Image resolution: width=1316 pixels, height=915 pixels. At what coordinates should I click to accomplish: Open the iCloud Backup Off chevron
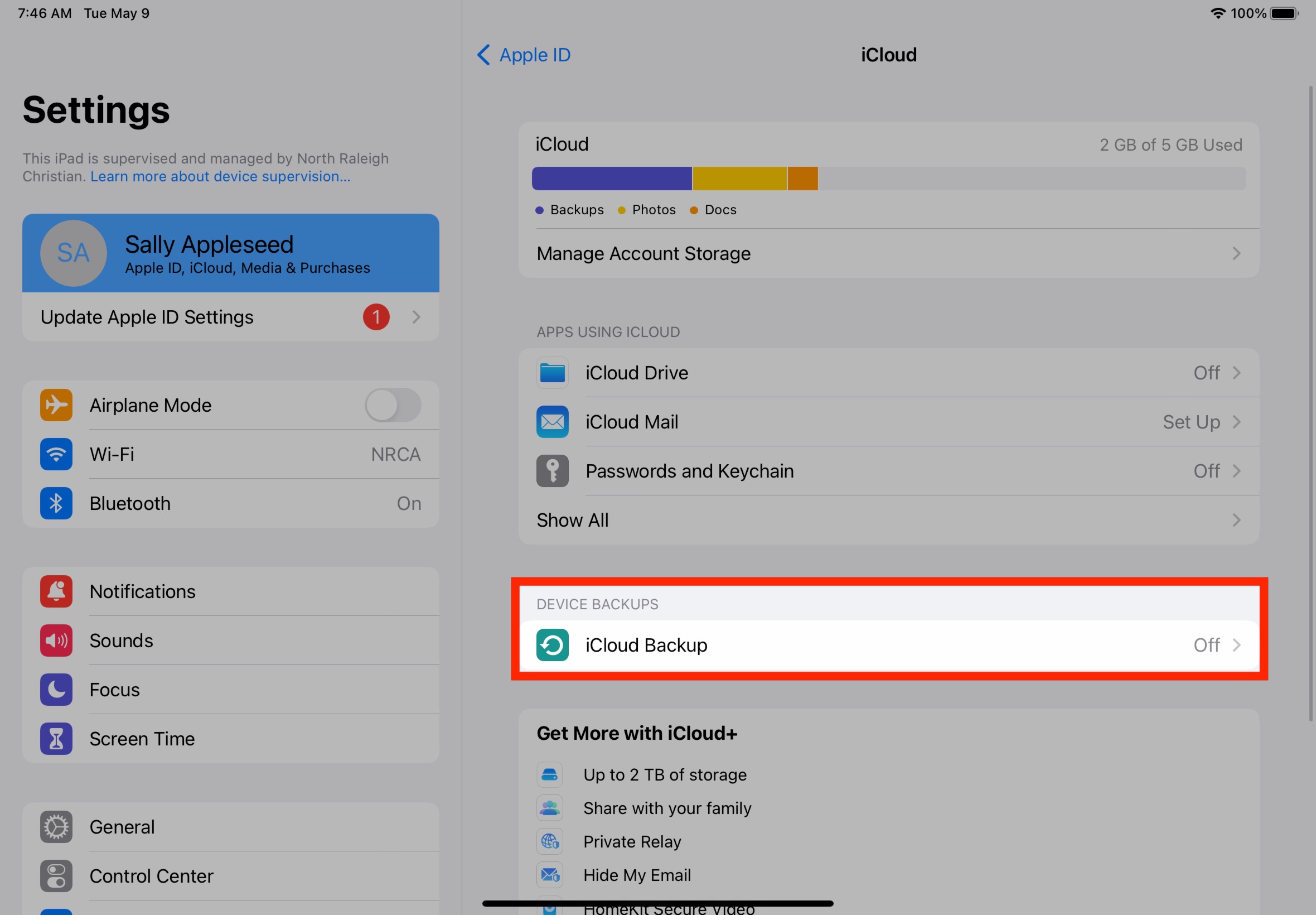point(1236,645)
